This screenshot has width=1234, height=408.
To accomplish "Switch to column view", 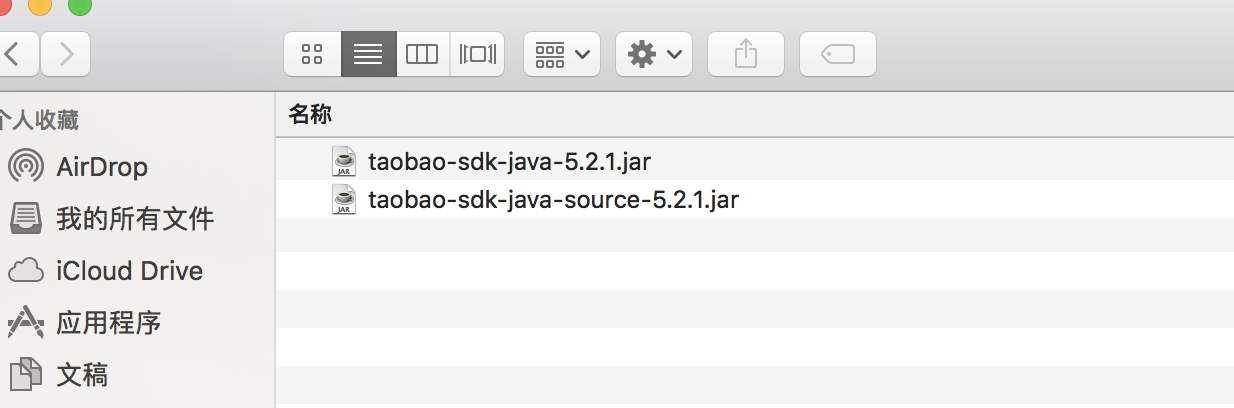I will (x=422, y=54).
